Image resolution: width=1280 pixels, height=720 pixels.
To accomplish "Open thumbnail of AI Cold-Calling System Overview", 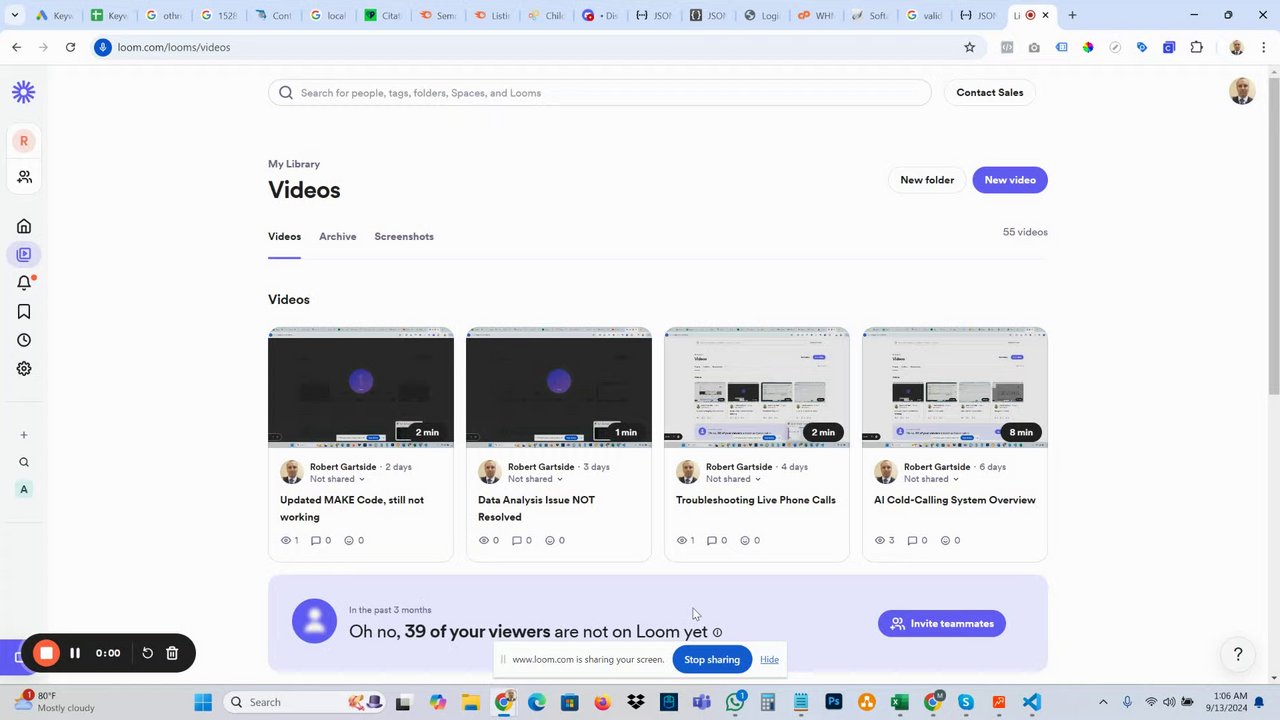I will coord(955,387).
